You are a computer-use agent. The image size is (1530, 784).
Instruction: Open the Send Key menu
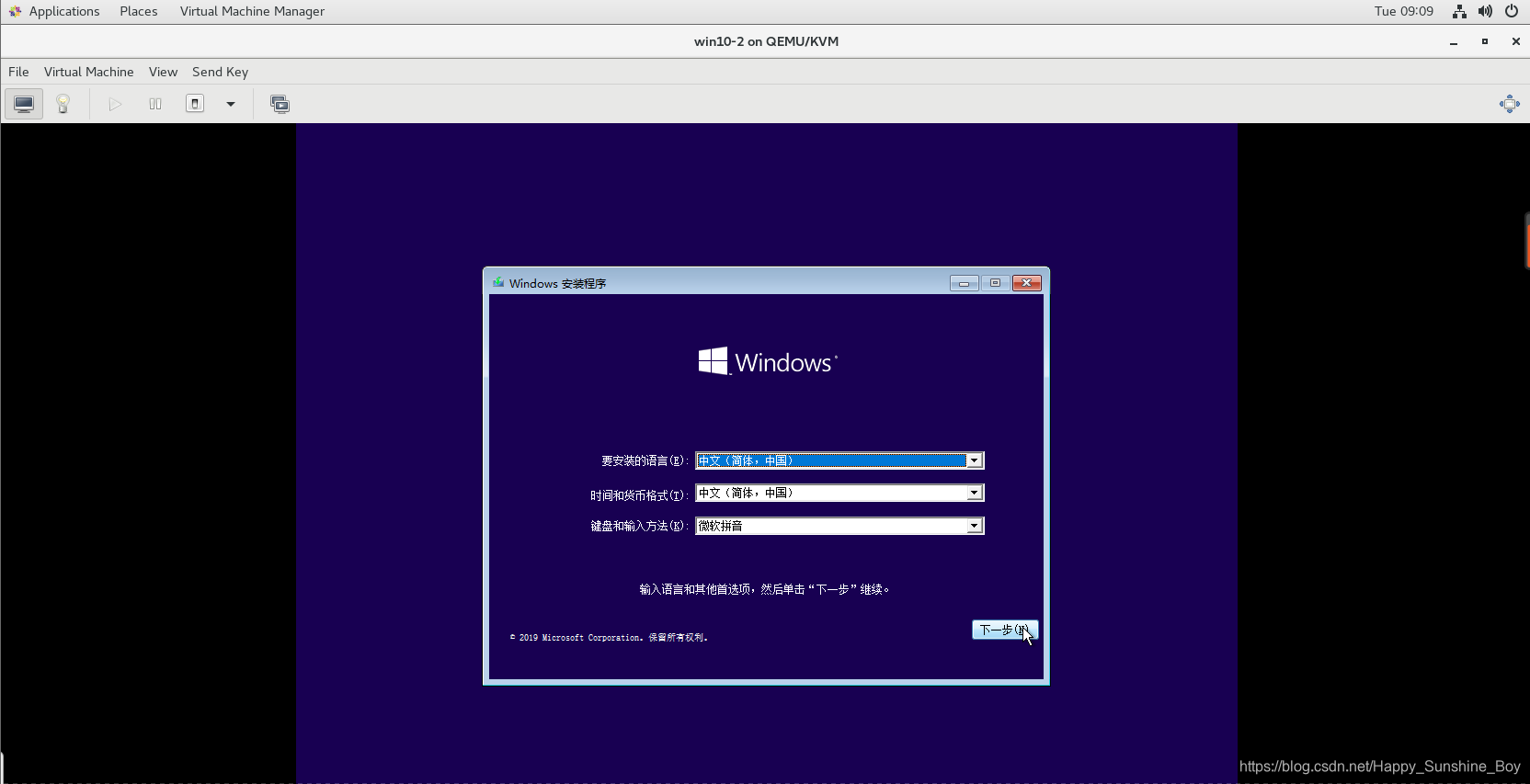pyautogui.click(x=220, y=72)
